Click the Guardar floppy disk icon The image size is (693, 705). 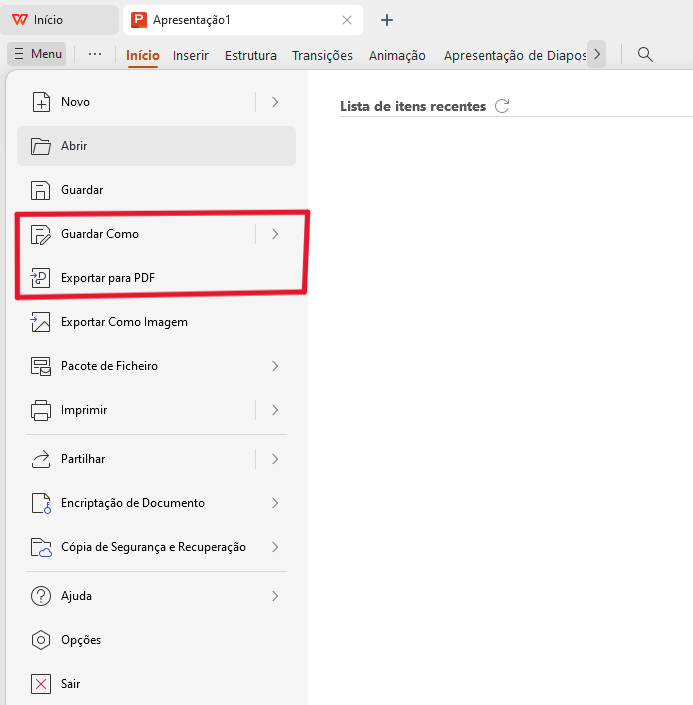[x=40, y=190]
